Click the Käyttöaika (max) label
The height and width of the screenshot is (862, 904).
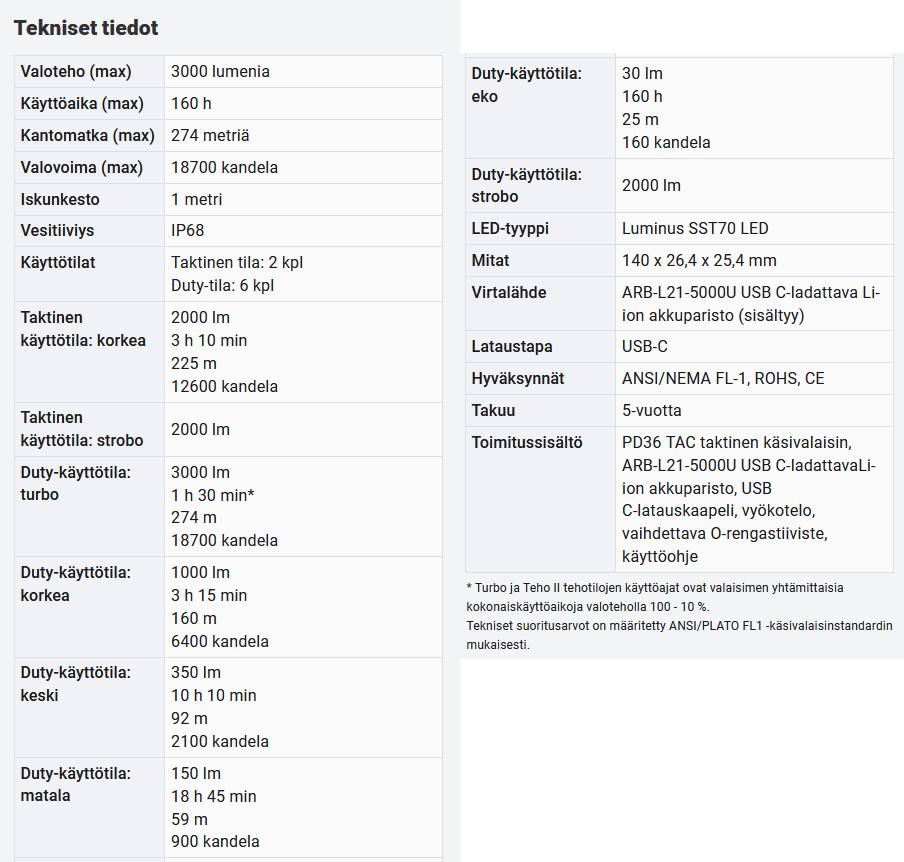click(82, 104)
